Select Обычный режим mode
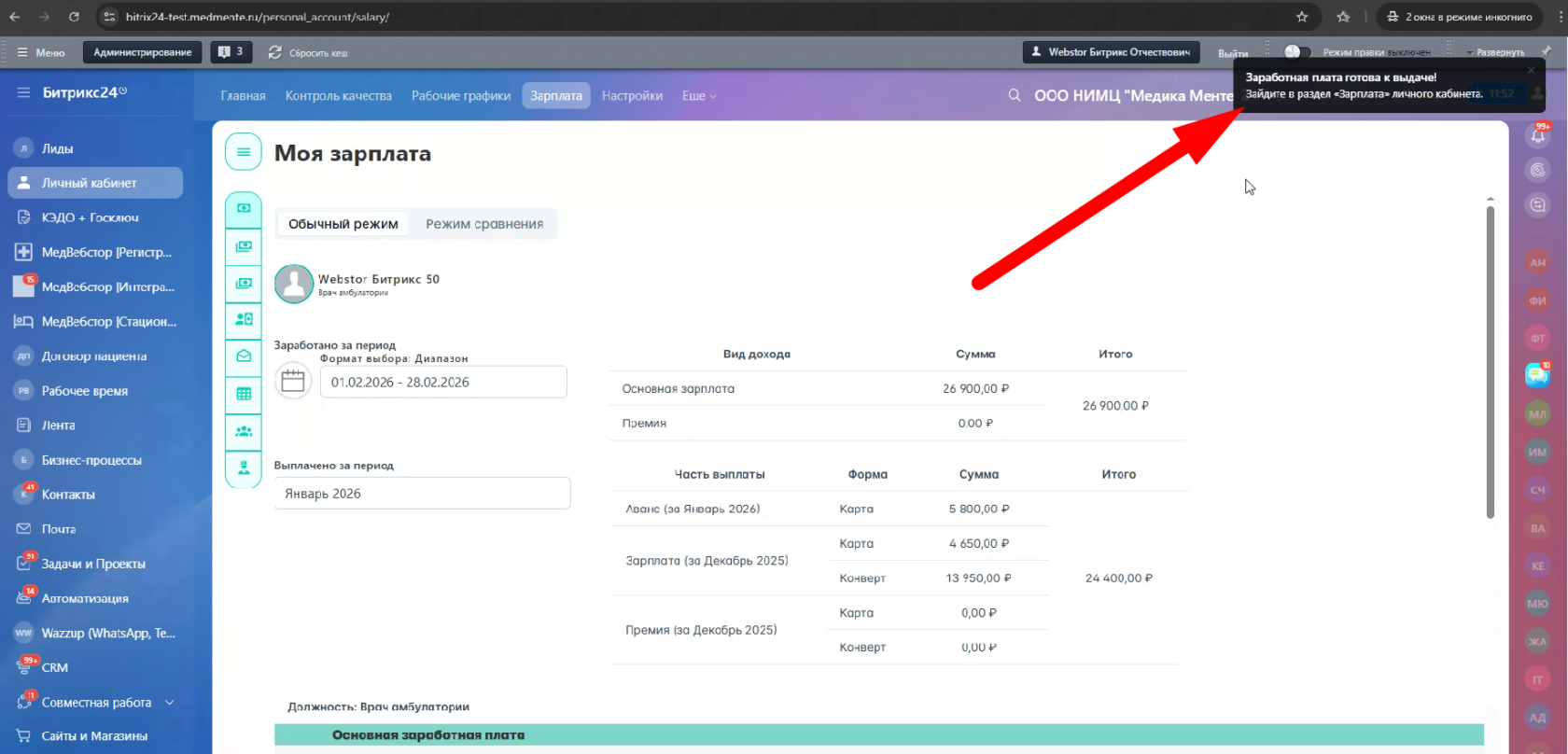Viewport: 1568px width, 754px height. [x=343, y=224]
